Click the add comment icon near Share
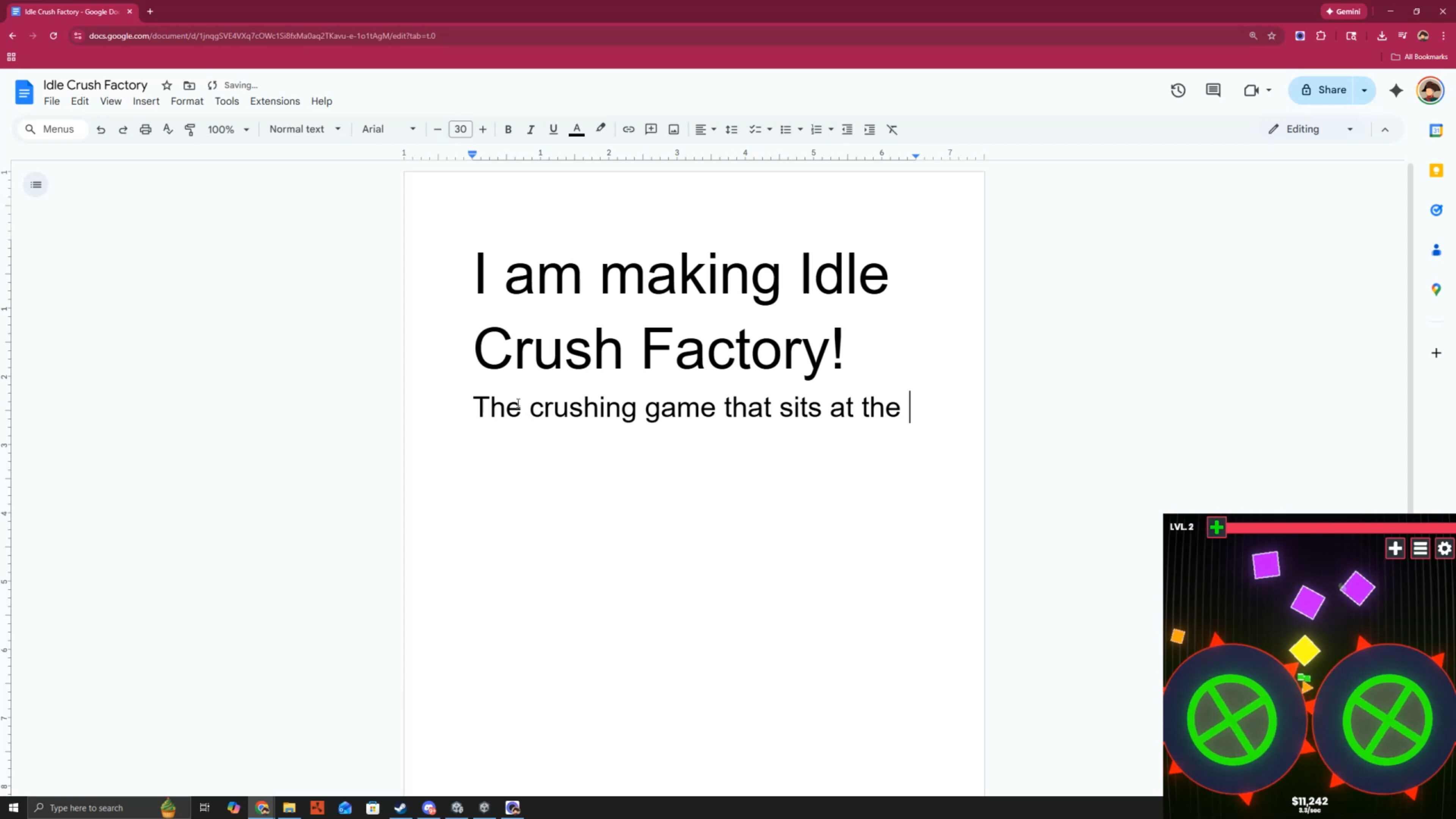This screenshot has height=819, width=1456. pos(1213,91)
